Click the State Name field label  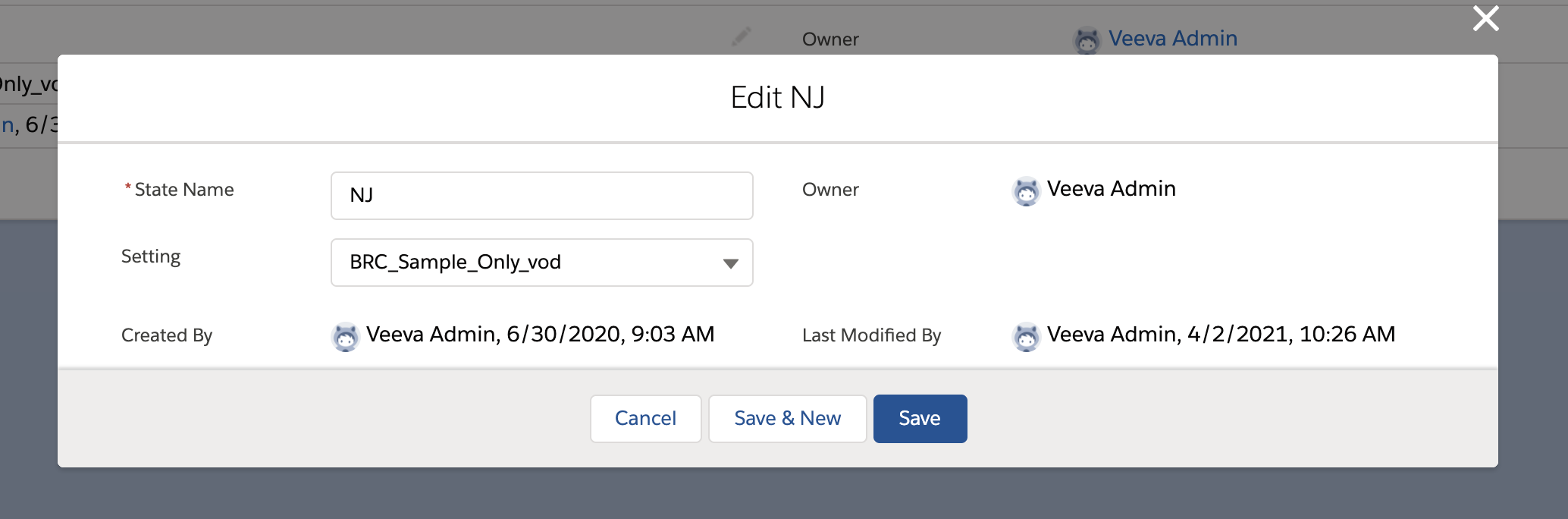tap(183, 190)
